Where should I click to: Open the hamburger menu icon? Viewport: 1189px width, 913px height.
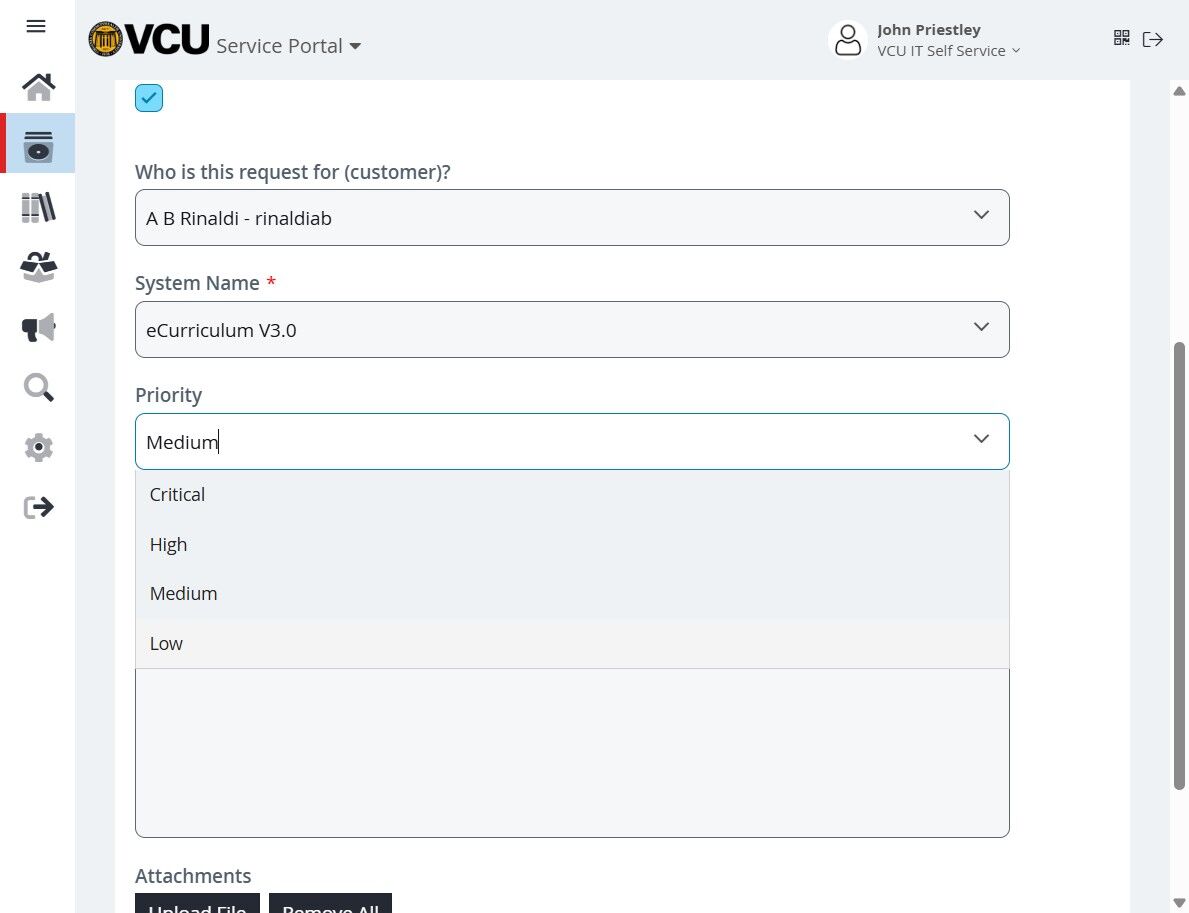36,27
